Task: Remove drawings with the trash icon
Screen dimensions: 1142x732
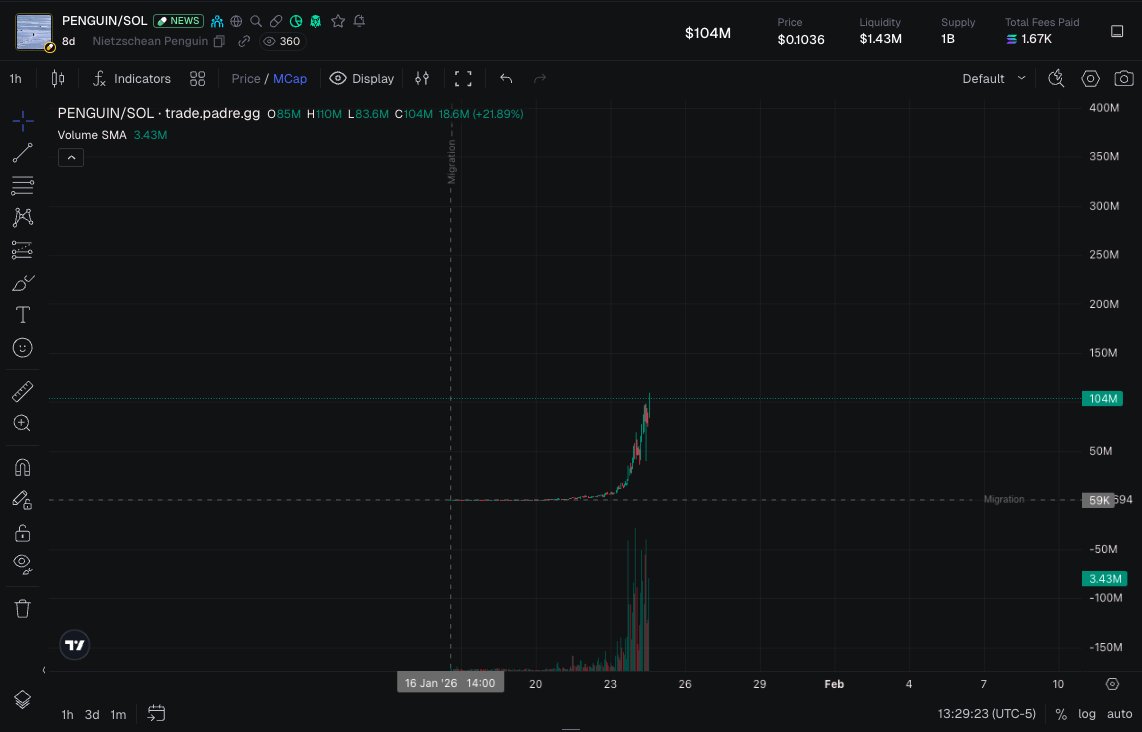Action: coord(23,608)
